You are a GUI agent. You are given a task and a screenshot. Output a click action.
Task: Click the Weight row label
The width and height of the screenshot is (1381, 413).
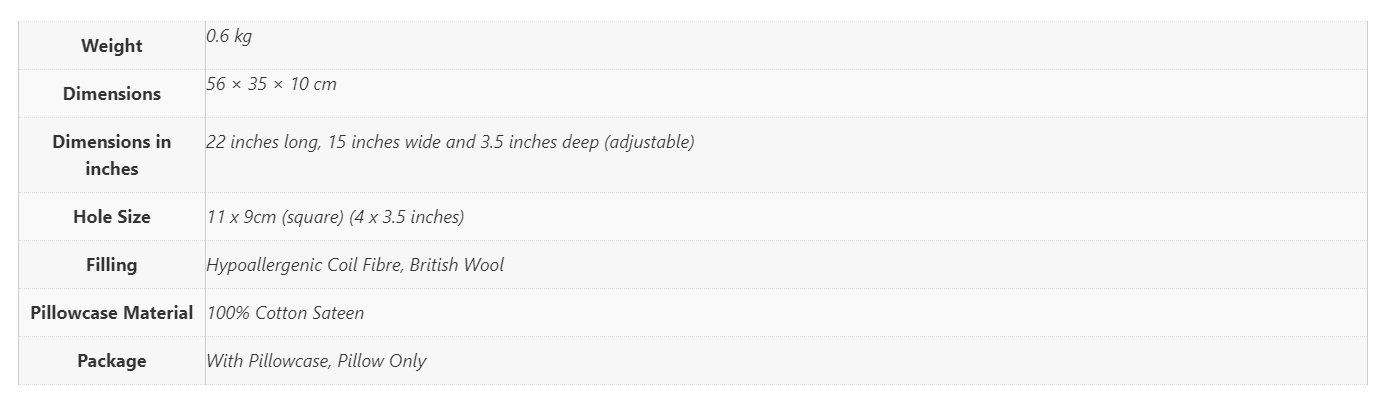pos(112,46)
